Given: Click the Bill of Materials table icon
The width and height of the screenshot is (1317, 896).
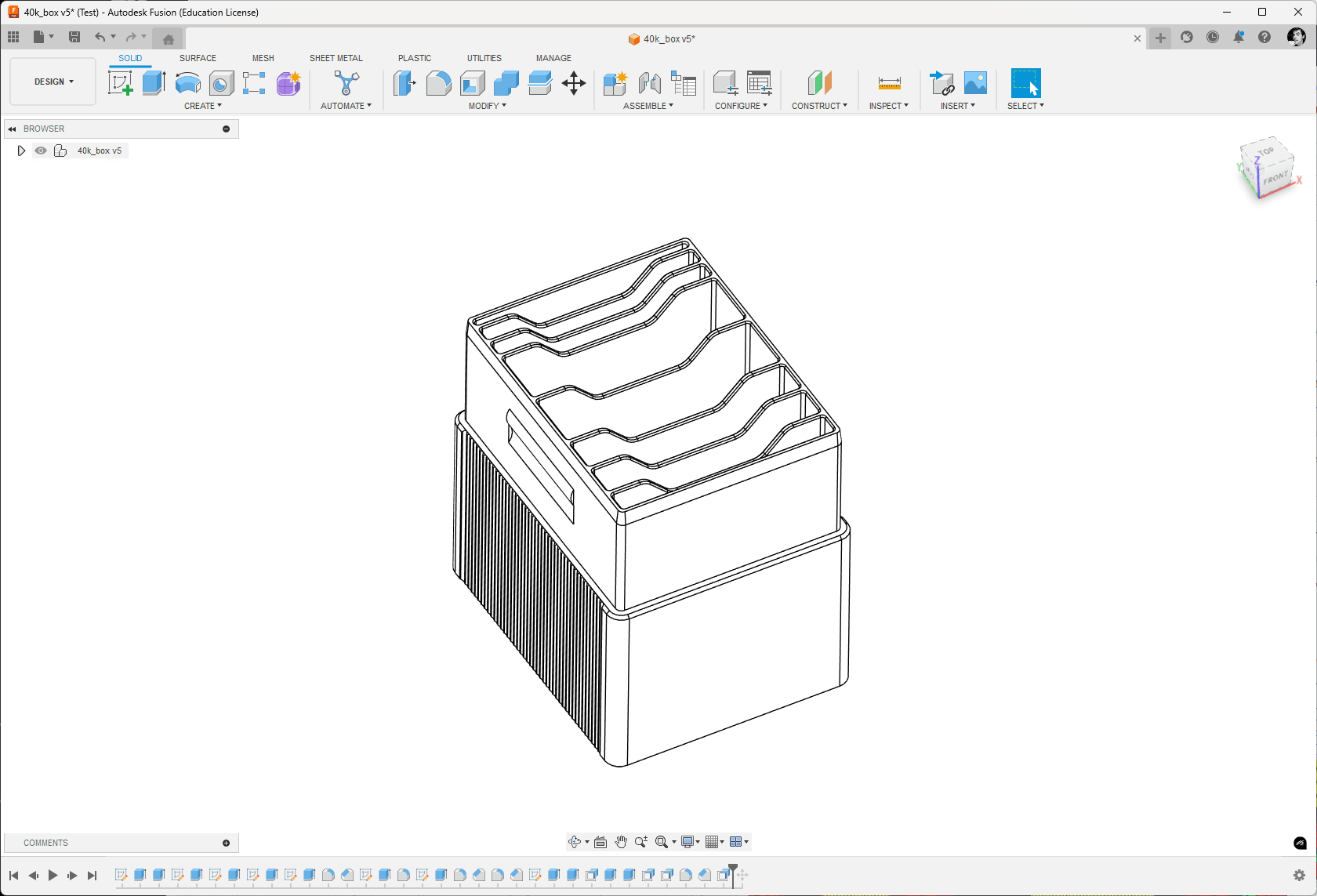Looking at the screenshot, I should (x=684, y=82).
